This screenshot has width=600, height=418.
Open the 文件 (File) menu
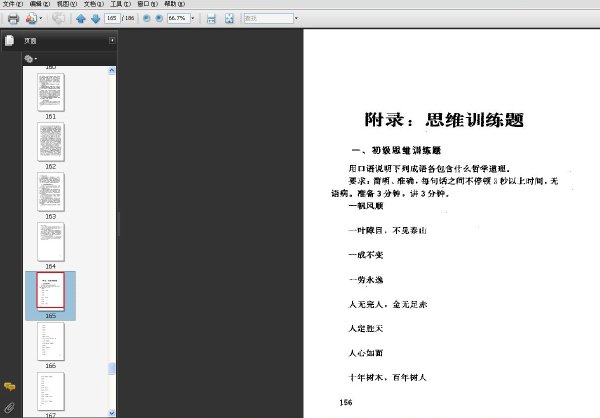coord(13,4)
